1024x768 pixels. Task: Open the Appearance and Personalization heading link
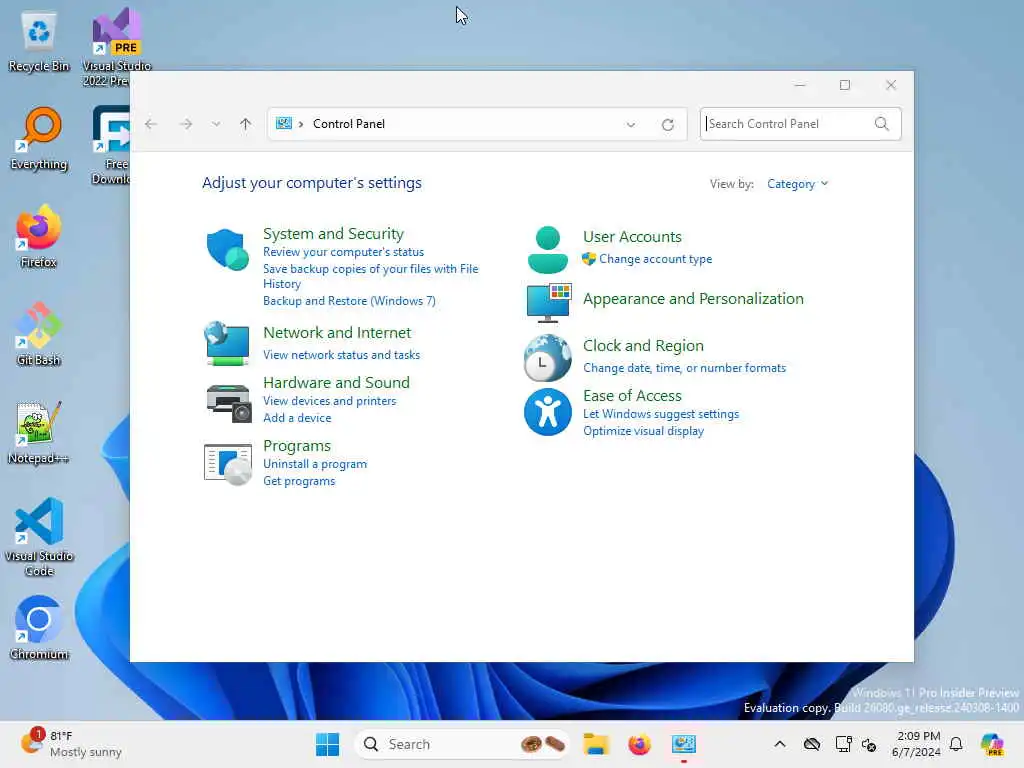(694, 299)
